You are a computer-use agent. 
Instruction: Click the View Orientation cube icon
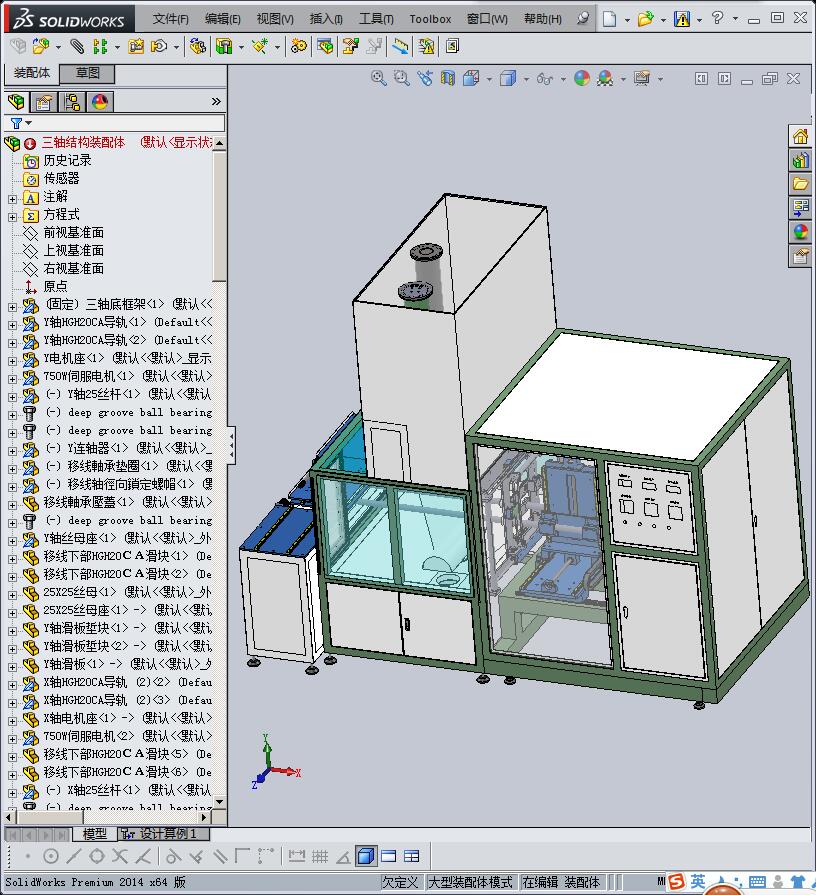point(471,78)
